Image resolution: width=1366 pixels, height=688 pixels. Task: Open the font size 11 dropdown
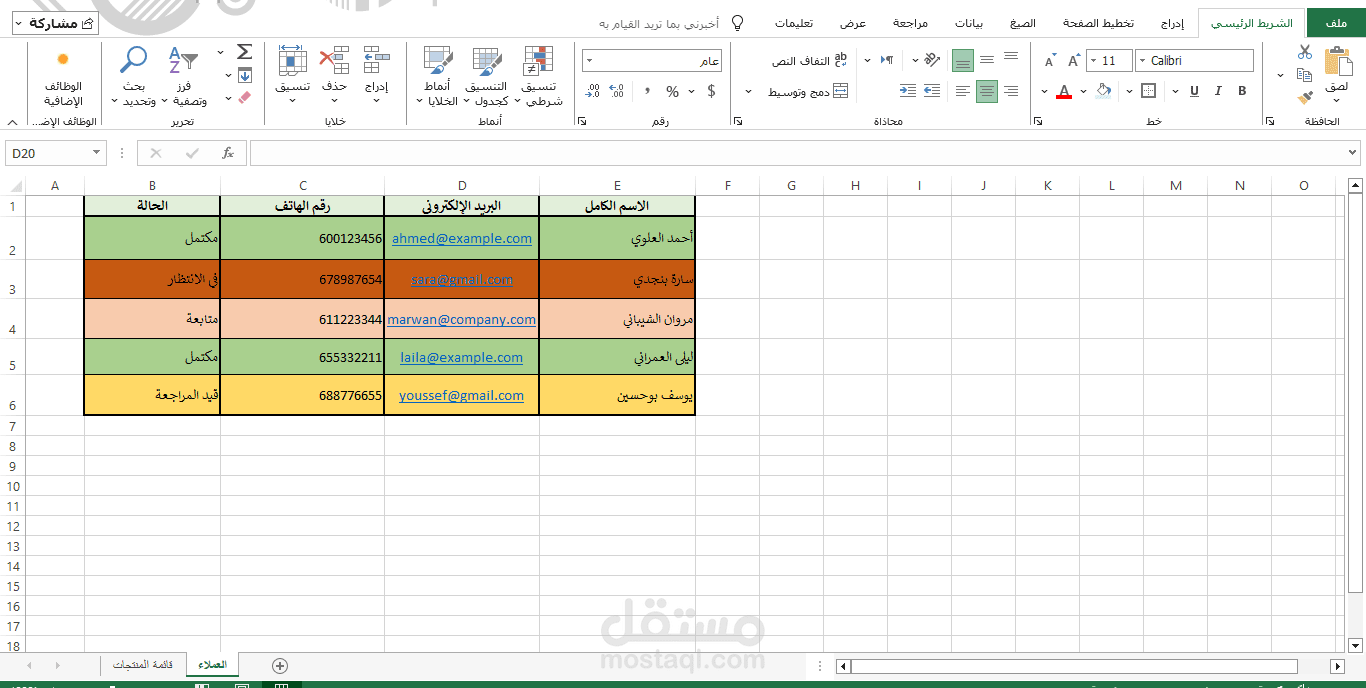click(x=1092, y=61)
